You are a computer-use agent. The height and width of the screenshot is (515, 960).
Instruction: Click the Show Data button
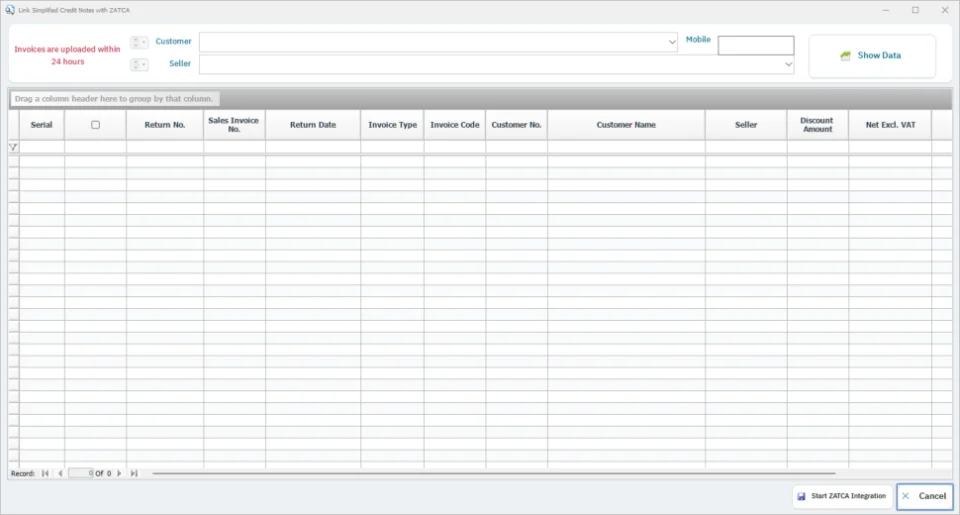(872, 56)
